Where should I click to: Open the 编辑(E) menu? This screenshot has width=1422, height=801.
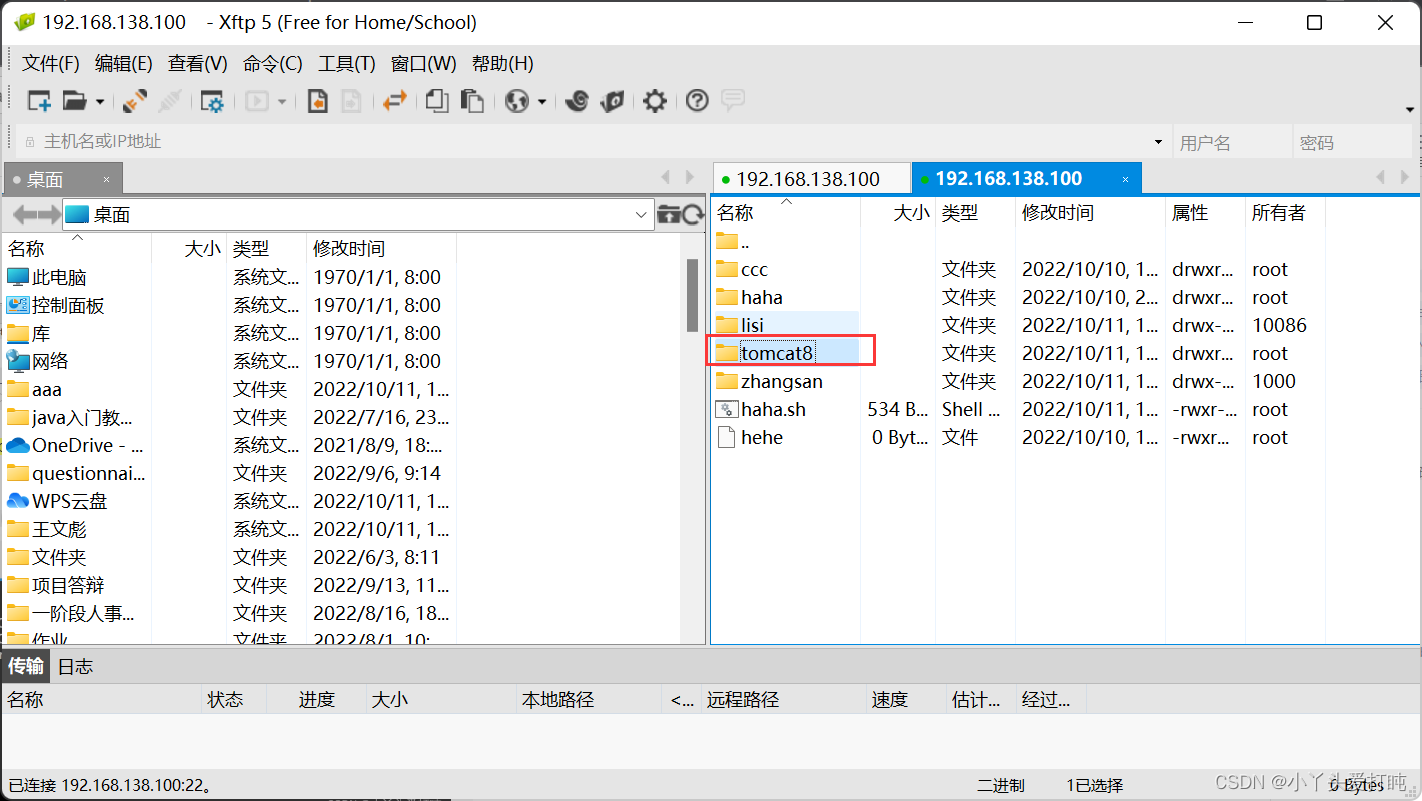click(124, 64)
